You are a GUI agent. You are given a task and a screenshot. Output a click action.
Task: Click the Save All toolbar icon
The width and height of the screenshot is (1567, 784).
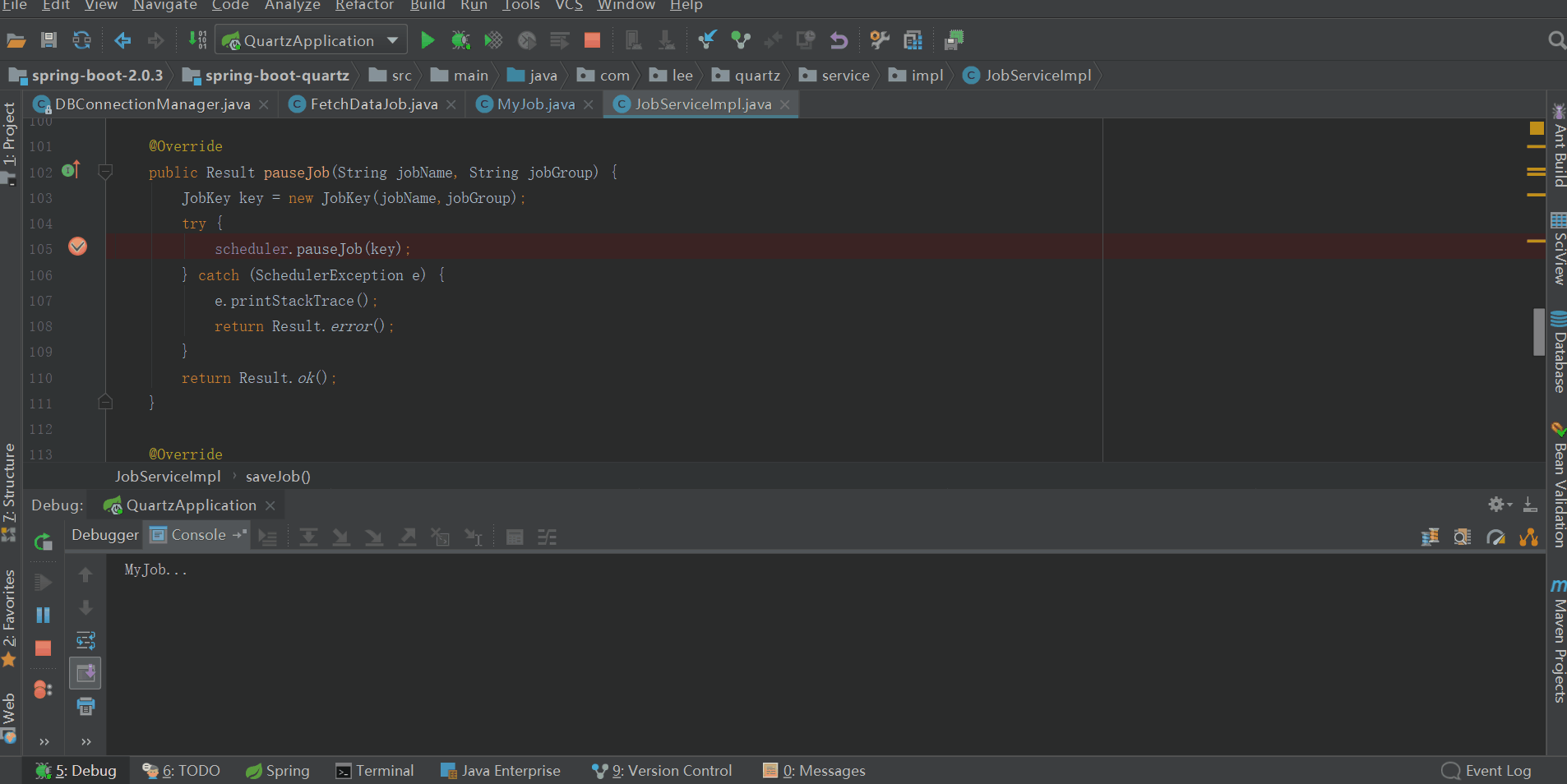pyautogui.click(x=49, y=40)
